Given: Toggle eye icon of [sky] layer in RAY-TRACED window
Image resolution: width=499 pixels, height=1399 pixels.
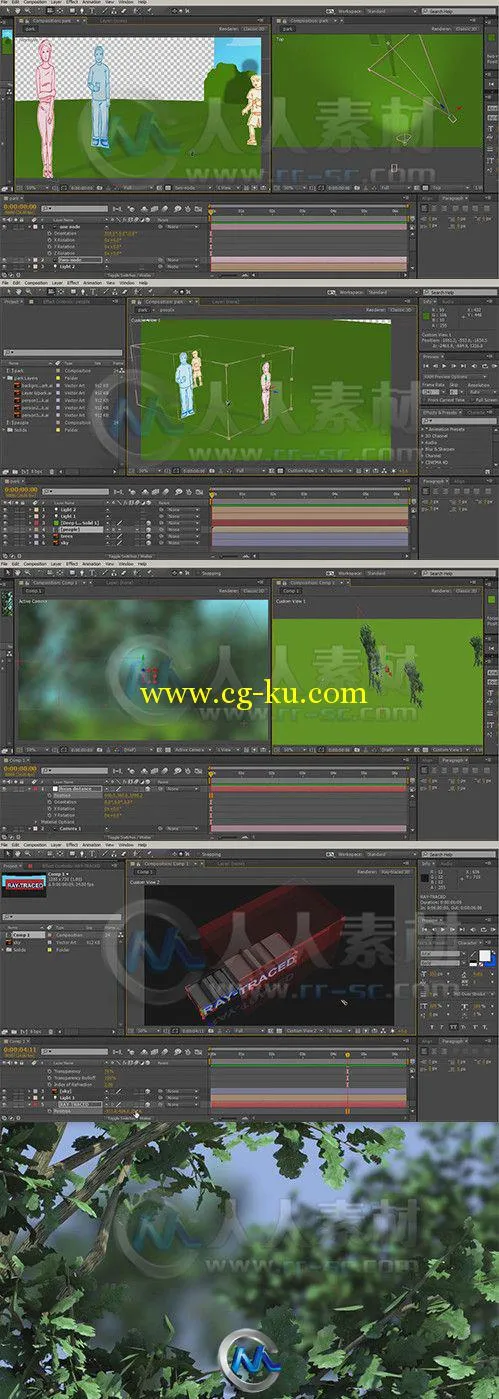Looking at the screenshot, I should [7, 1091].
